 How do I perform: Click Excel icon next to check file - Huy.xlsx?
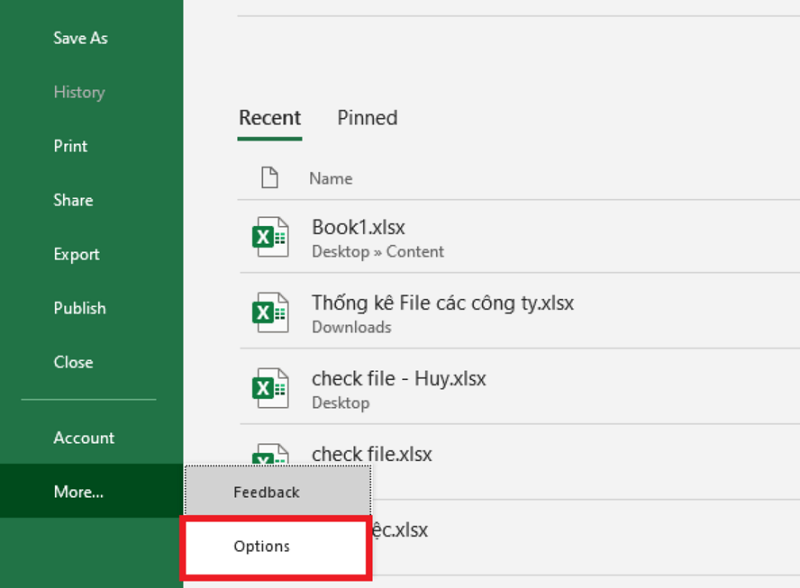(268, 389)
